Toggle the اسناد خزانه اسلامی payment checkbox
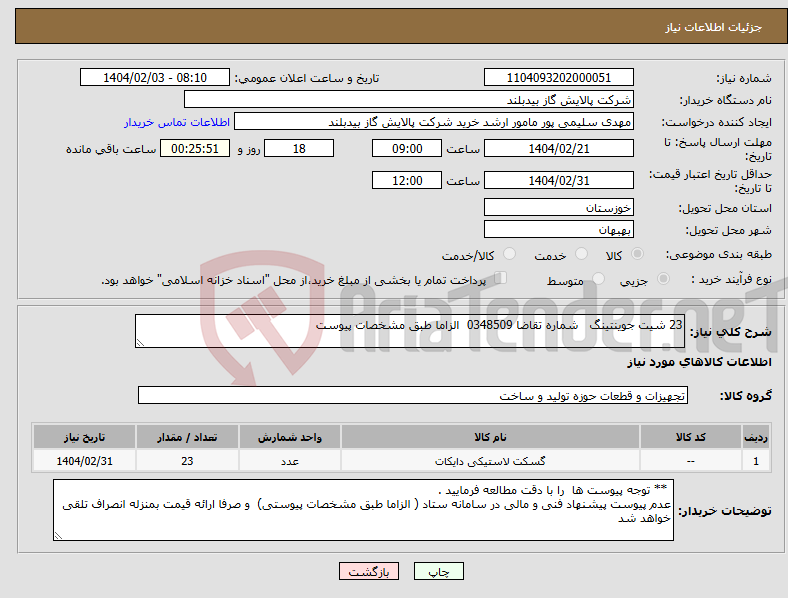Viewport: 788px width, 598px height. pyautogui.click(x=501, y=277)
